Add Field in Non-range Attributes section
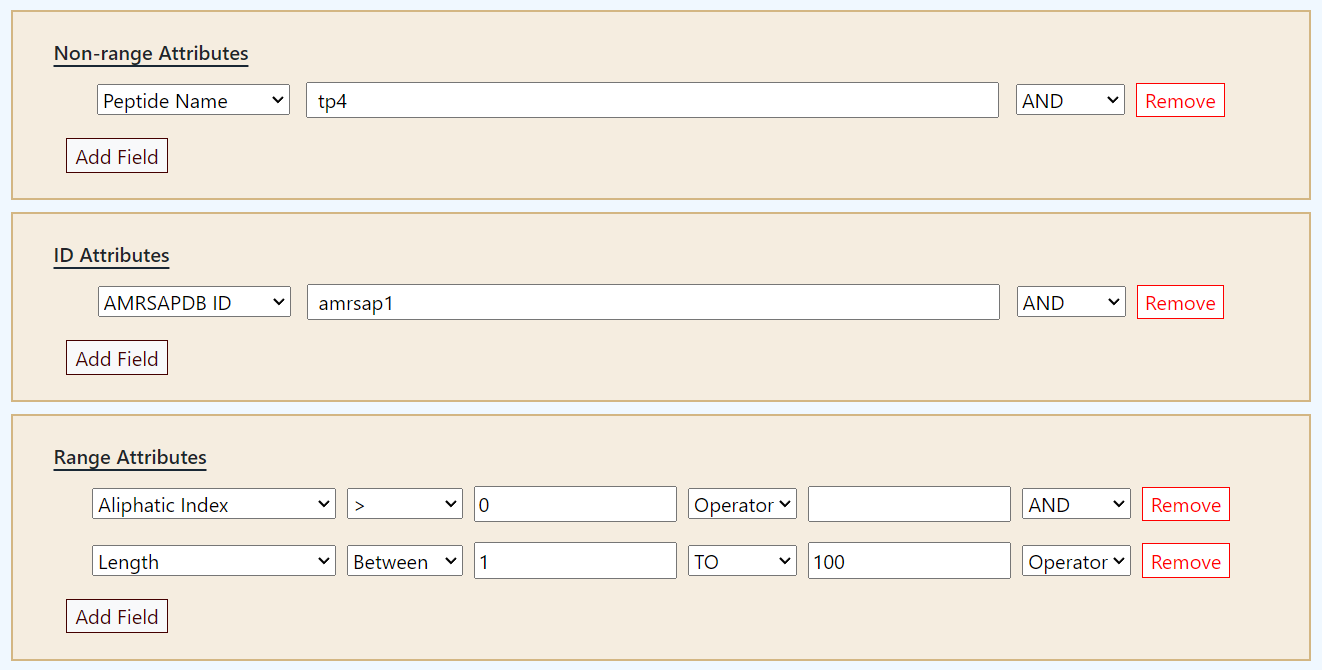 (117, 156)
